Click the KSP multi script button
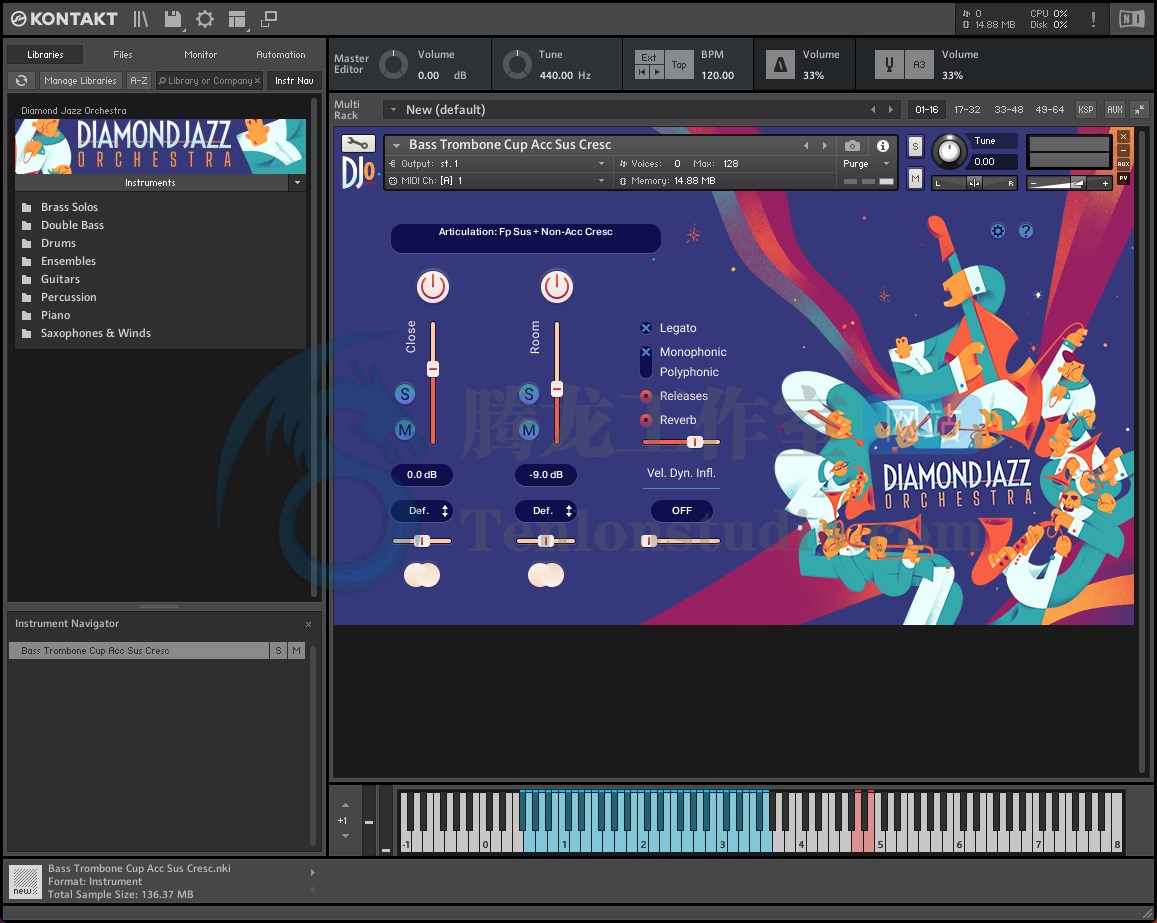 [1085, 109]
